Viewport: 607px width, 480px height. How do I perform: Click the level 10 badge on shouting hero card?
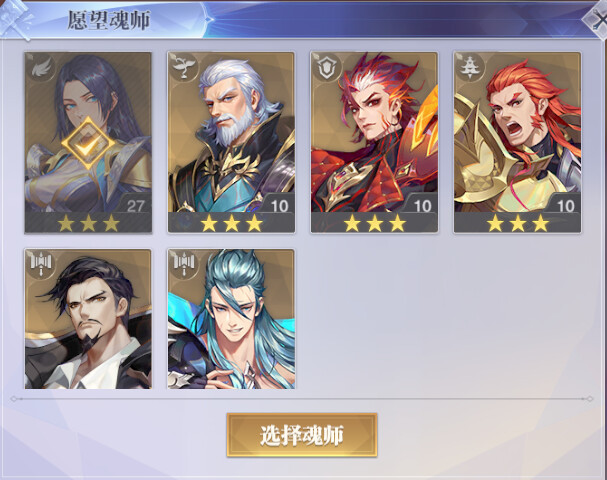[x=564, y=205]
